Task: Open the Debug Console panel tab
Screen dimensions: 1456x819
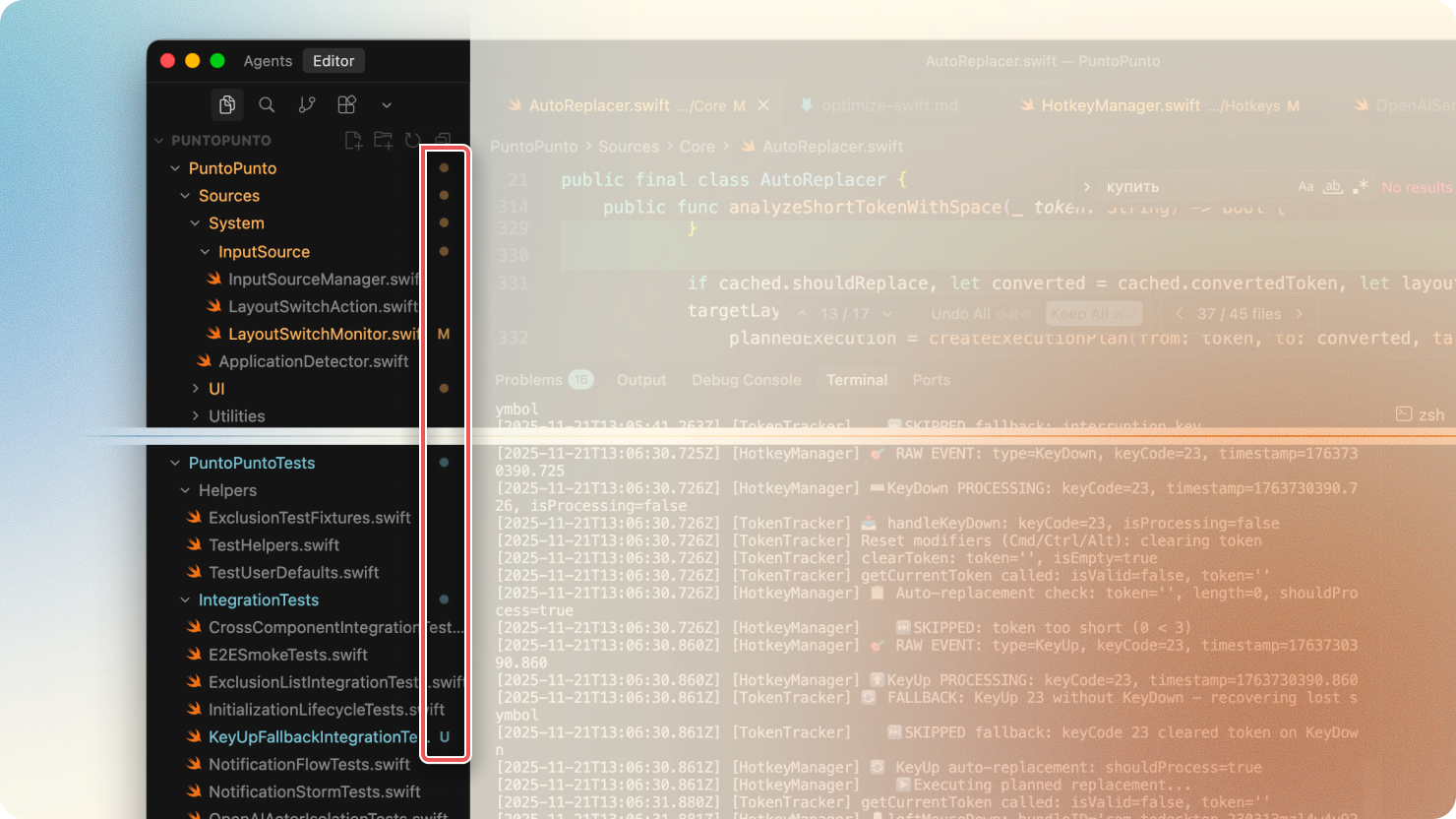Action: pyautogui.click(x=747, y=380)
